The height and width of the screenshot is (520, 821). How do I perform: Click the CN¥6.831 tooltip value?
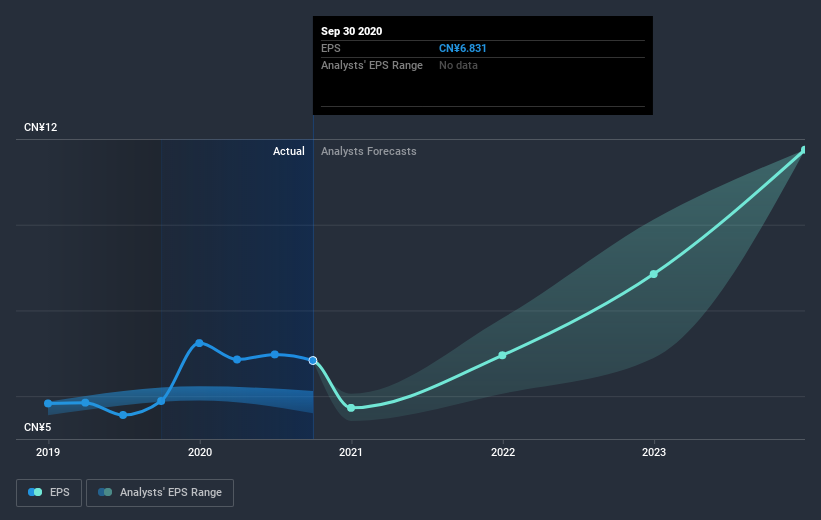(462, 48)
